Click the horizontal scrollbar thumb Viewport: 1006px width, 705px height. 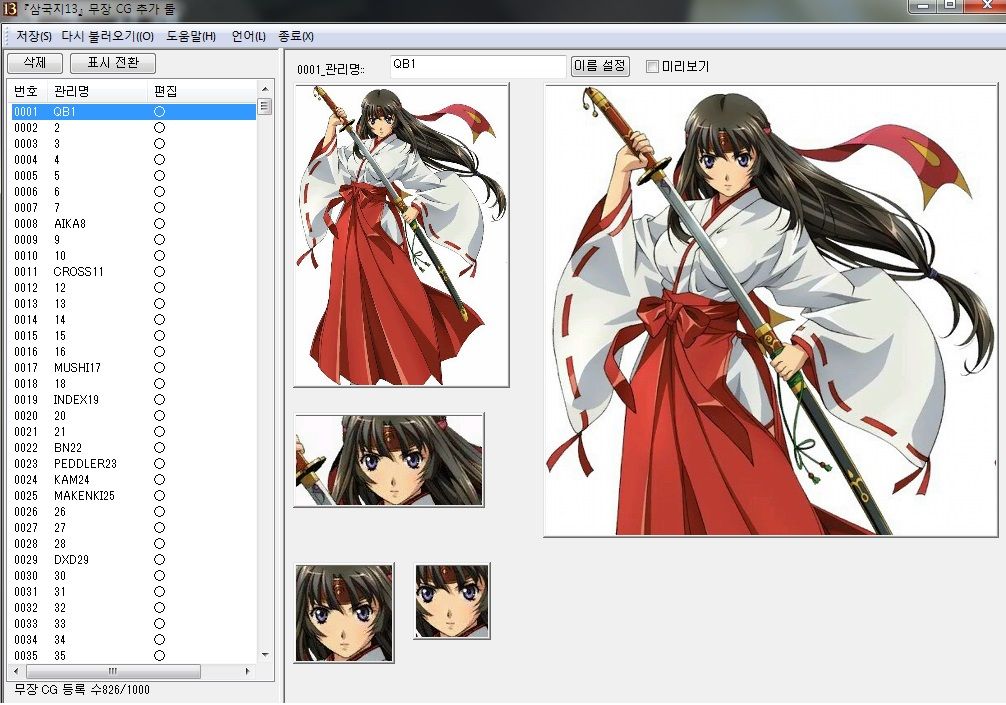click(x=113, y=671)
